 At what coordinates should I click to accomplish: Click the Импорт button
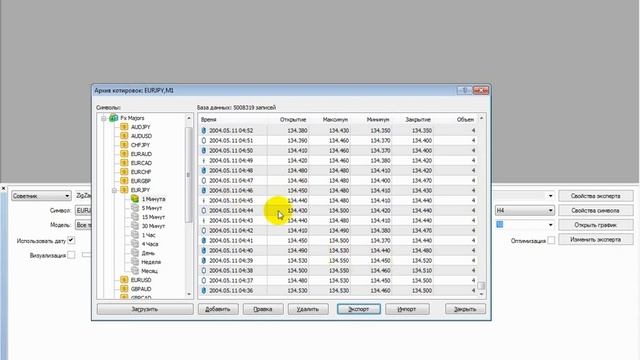point(407,309)
